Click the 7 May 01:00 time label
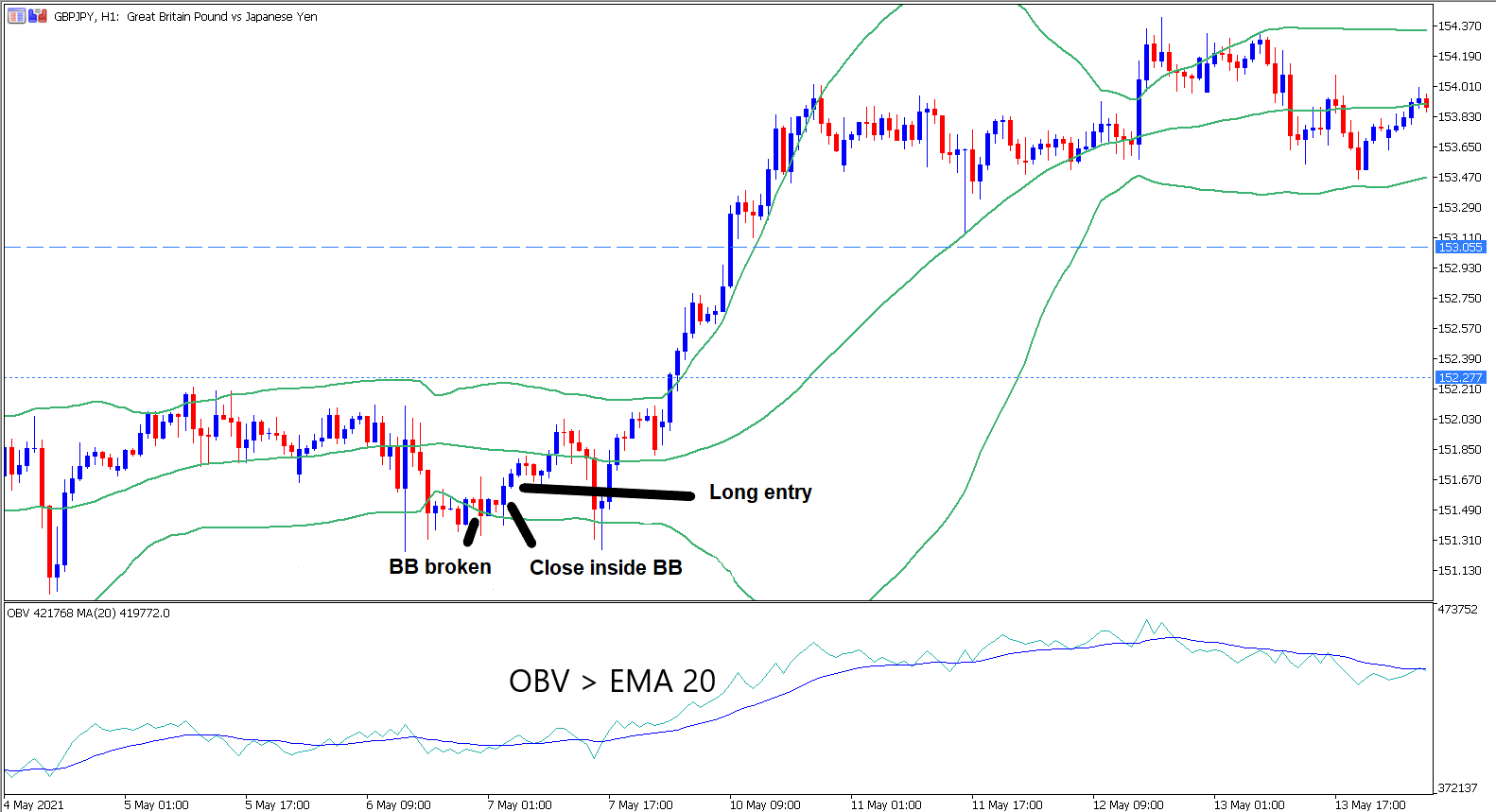Image resolution: width=1496 pixels, height=812 pixels. (x=519, y=804)
